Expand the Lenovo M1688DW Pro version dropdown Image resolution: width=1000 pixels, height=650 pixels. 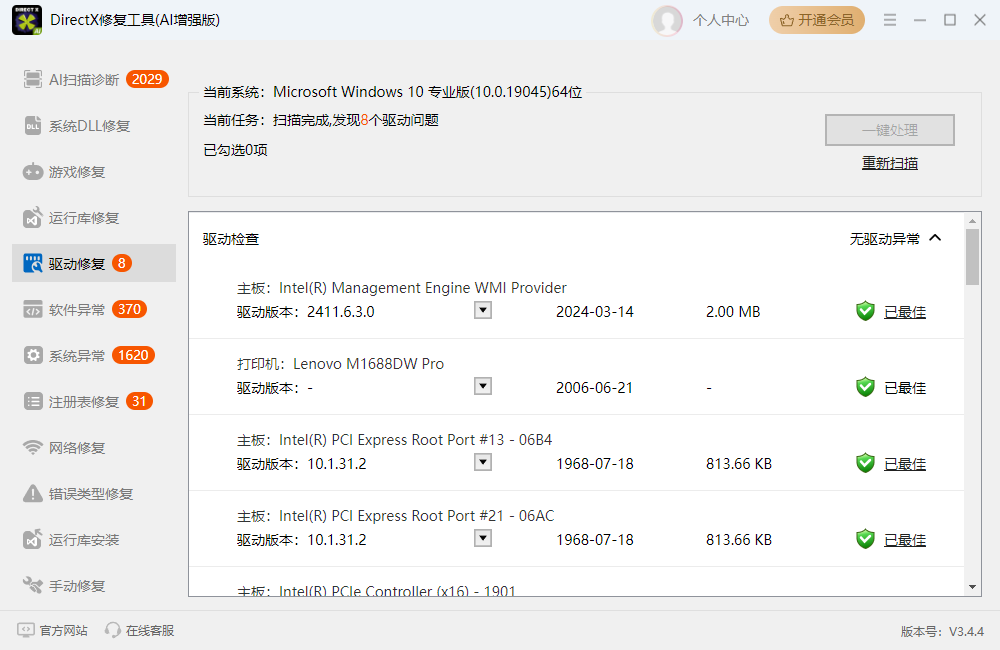[483, 387]
